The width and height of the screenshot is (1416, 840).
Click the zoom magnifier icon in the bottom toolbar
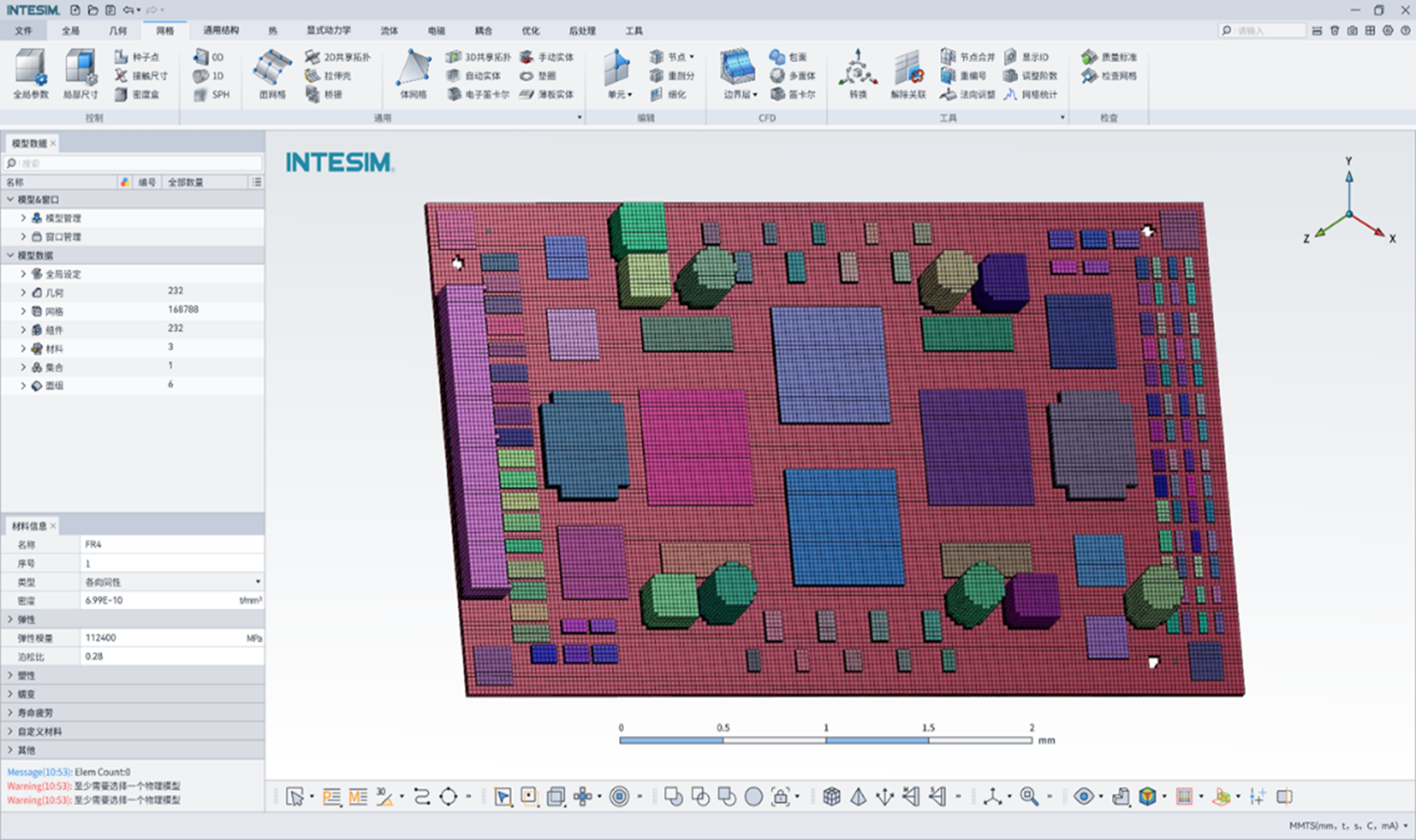(x=1029, y=796)
